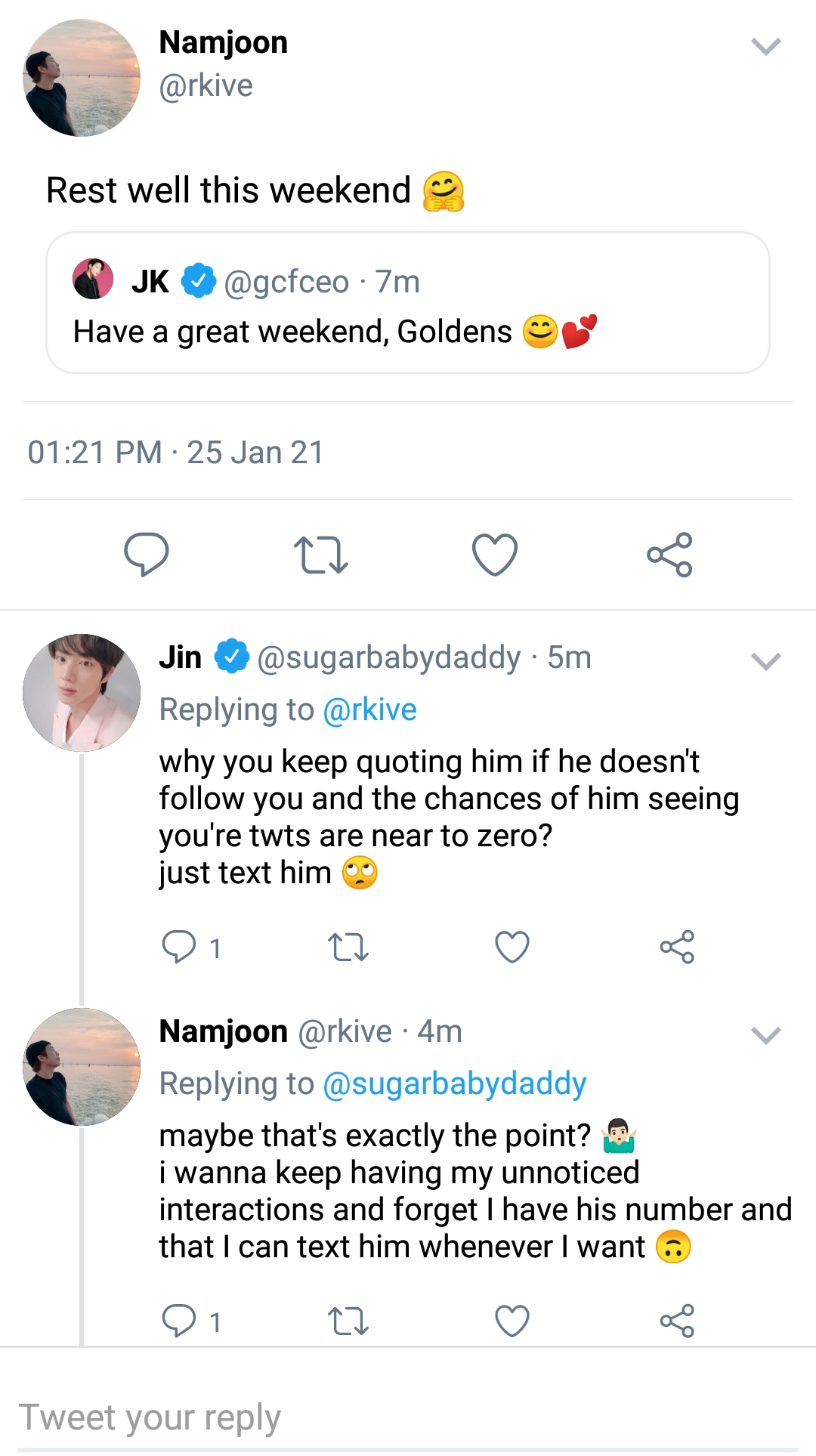Retweet the main 'Rest well this weekend' tweet
816x1456 pixels.
tap(320, 555)
